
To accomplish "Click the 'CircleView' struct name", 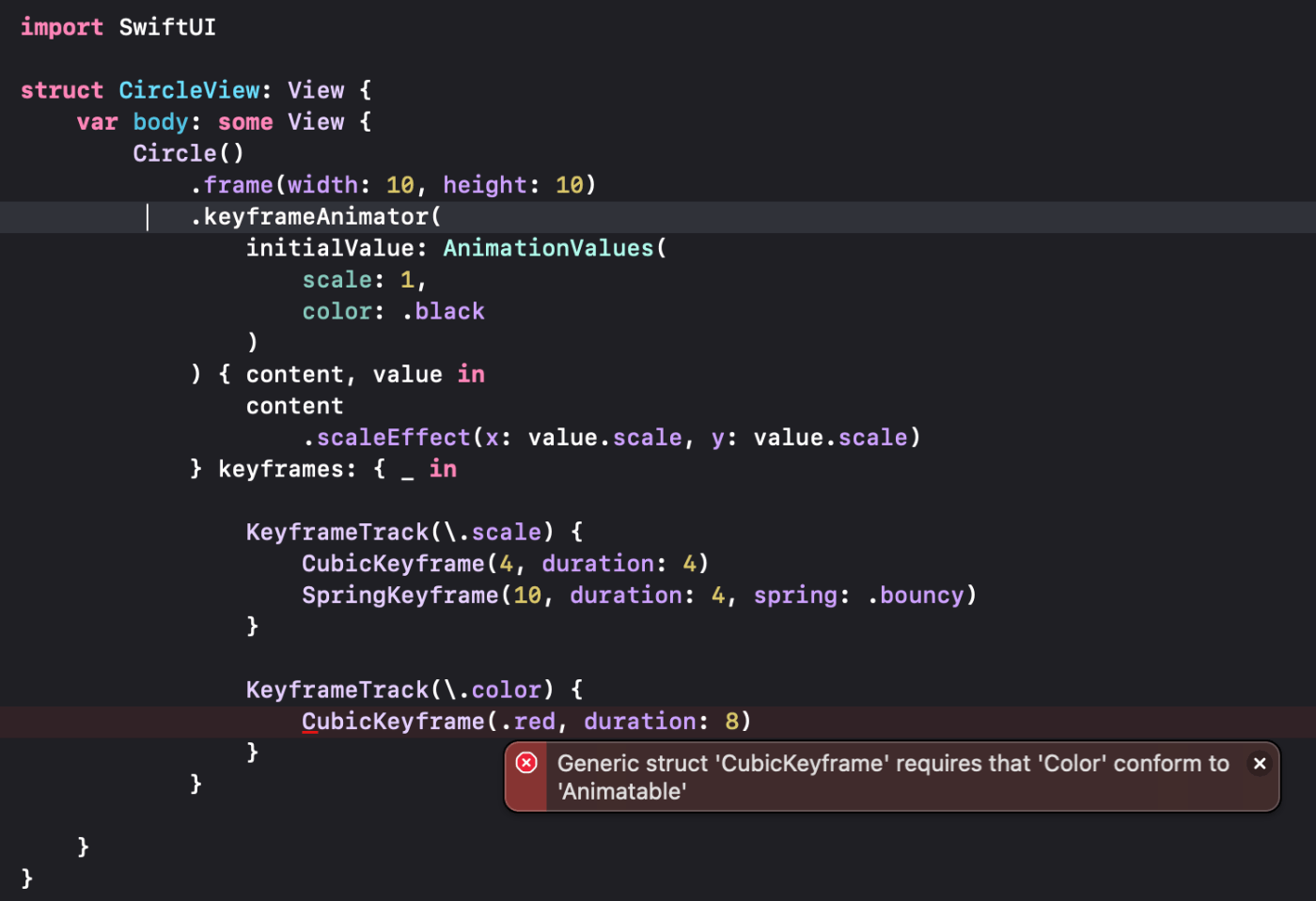I will pyautogui.click(x=189, y=90).
